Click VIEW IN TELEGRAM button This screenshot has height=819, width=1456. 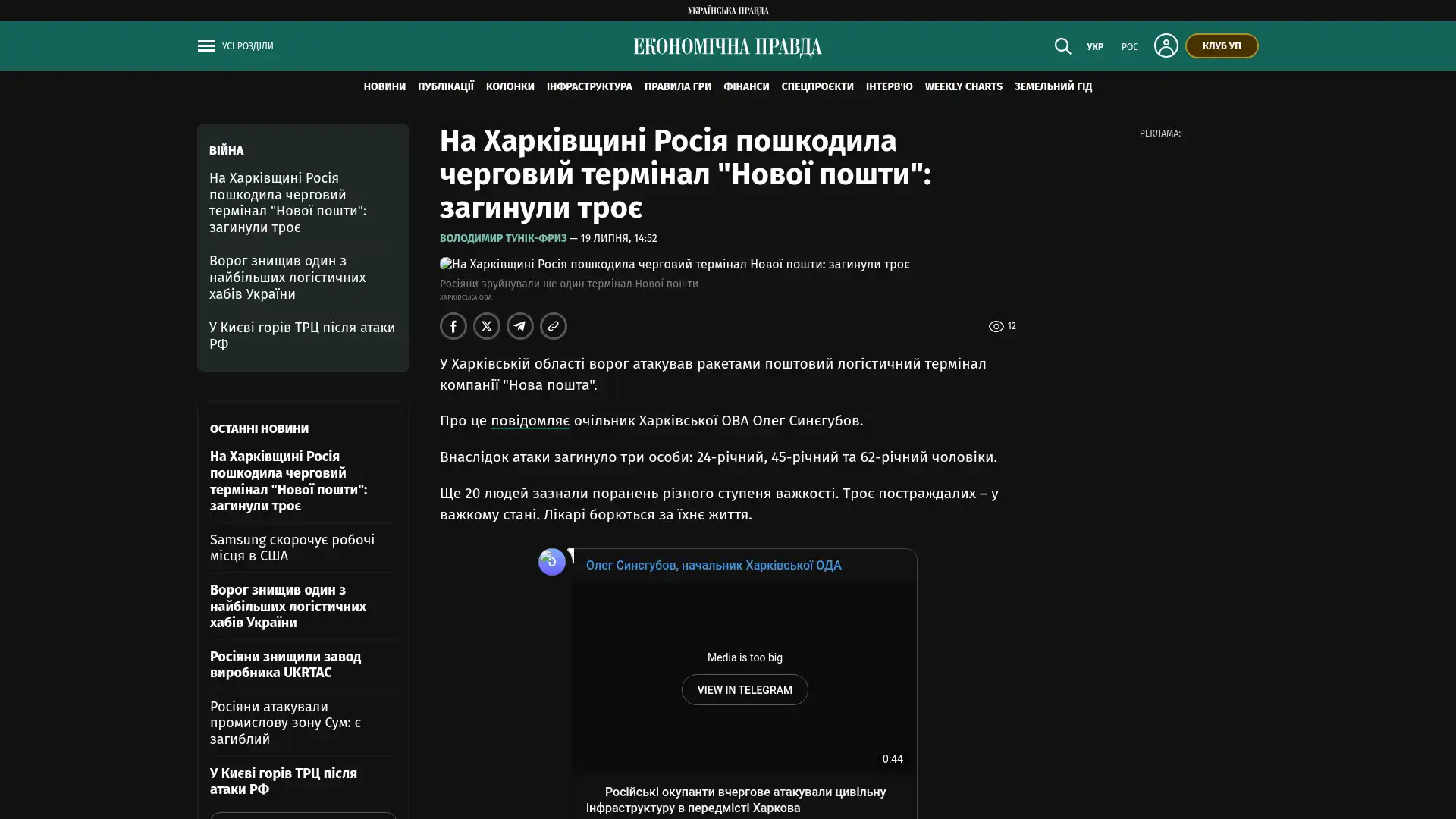(745, 690)
